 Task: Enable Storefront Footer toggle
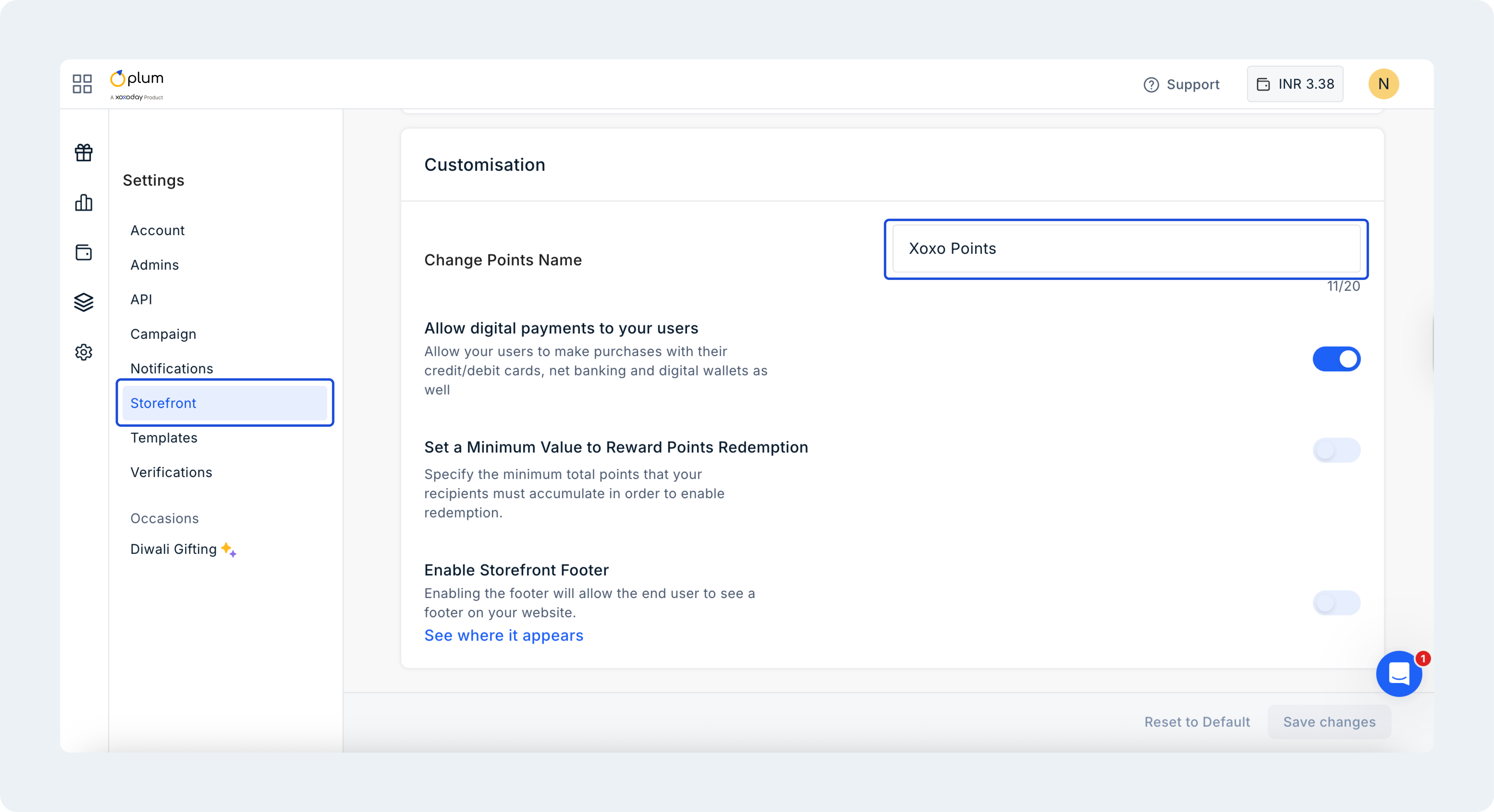click(1336, 603)
